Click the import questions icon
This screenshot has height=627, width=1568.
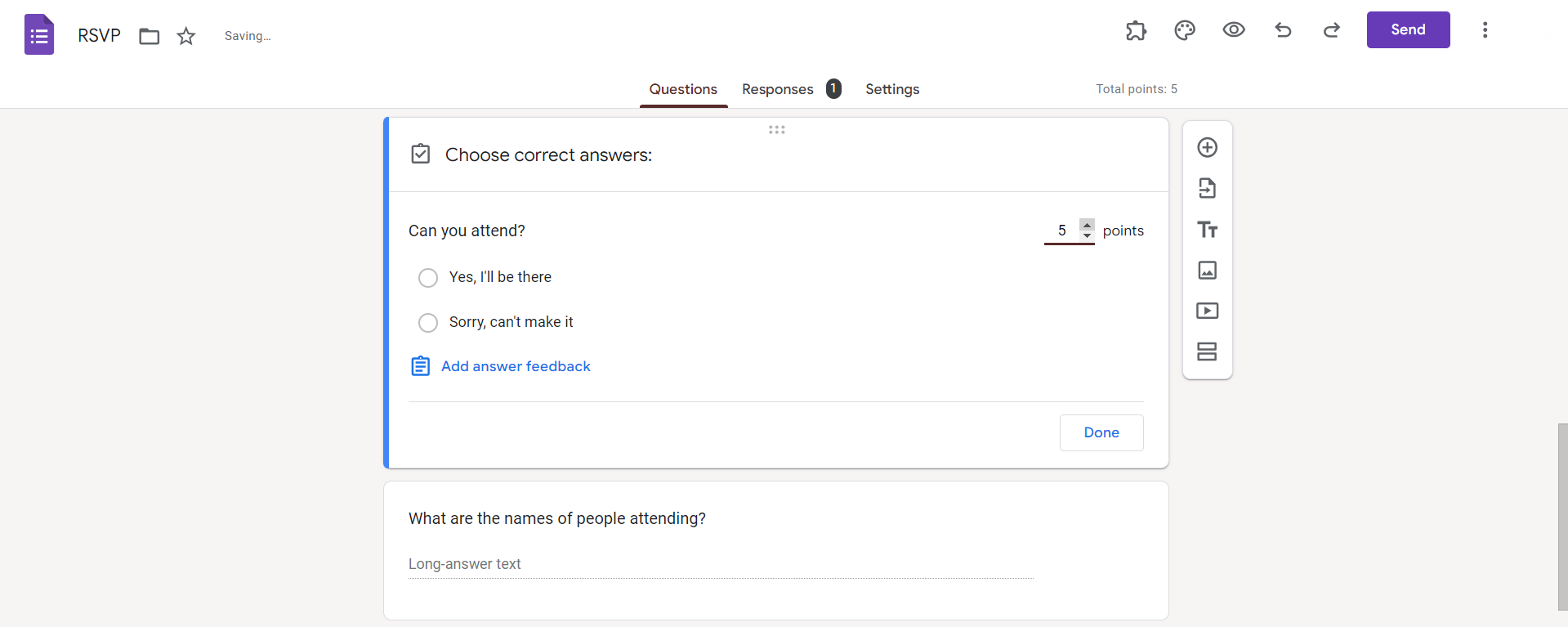pyautogui.click(x=1207, y=188)
